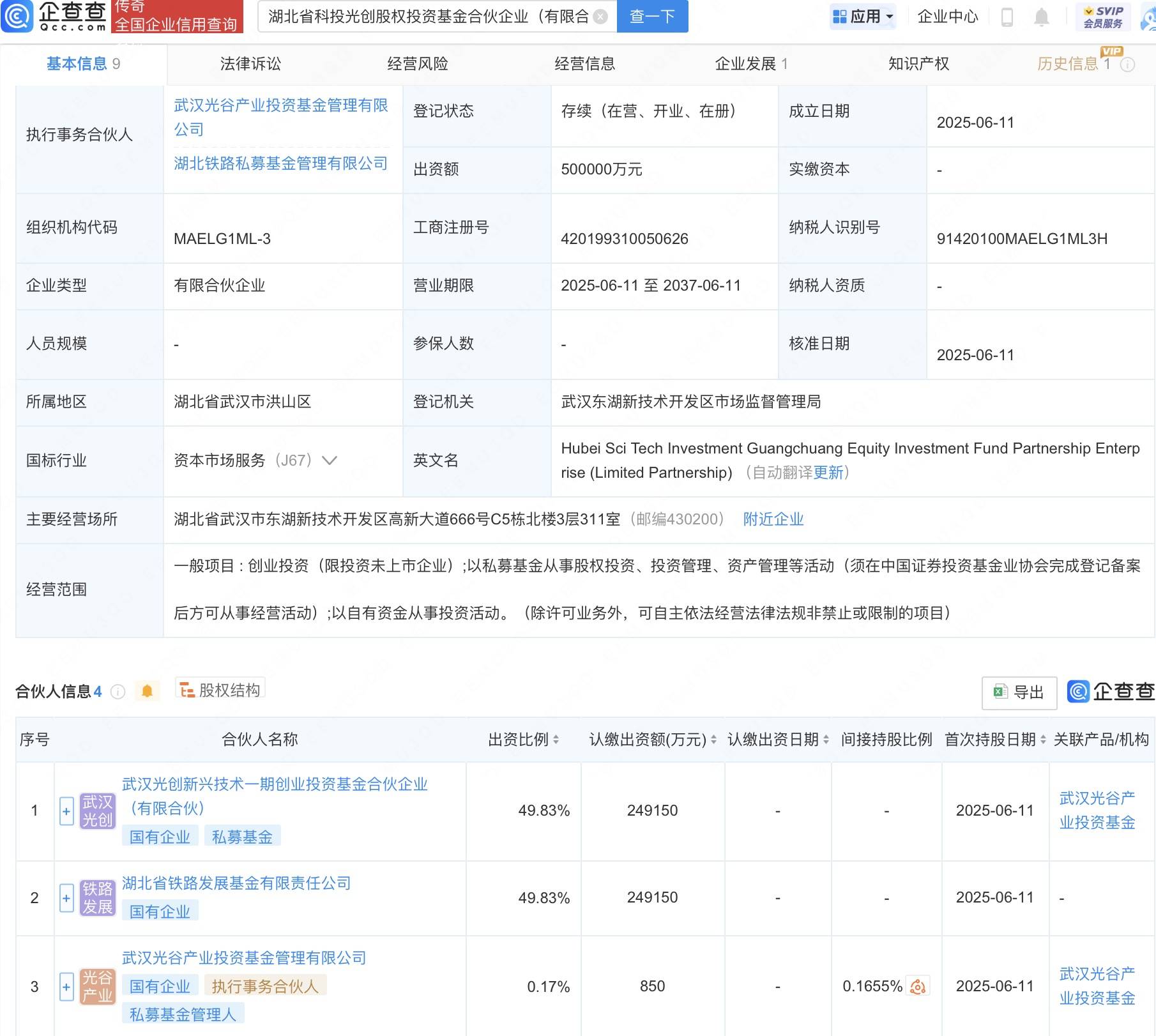Open the mobile phone icon in the header

[1007, 17]
